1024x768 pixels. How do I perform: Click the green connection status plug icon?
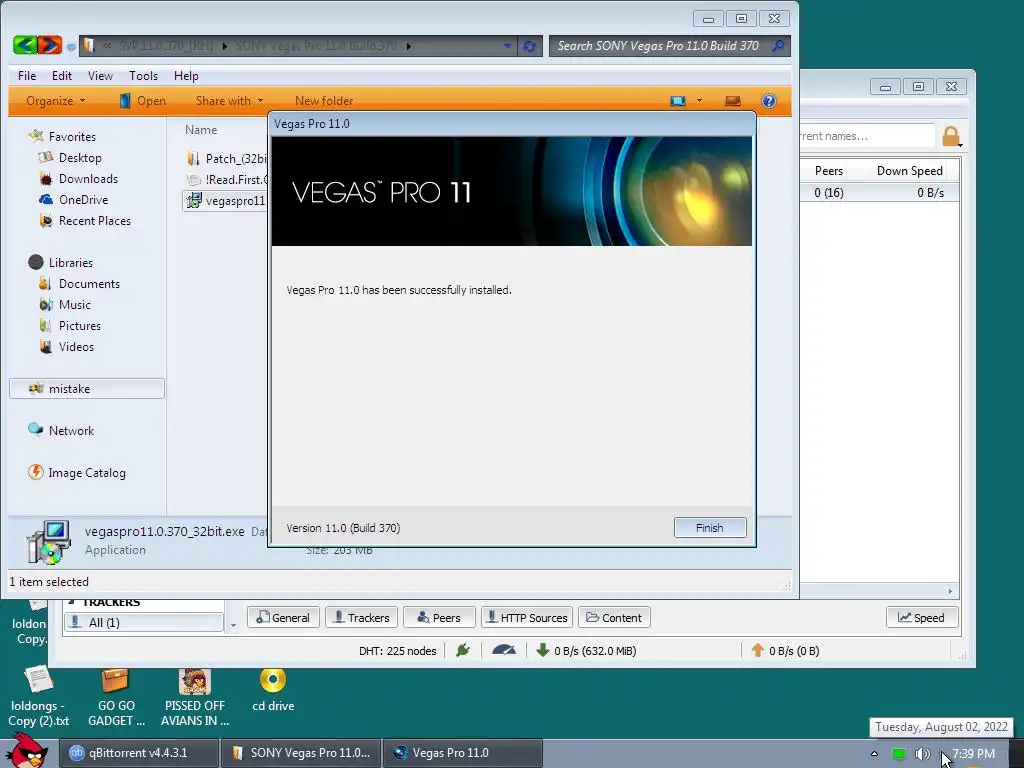[463, 650]
